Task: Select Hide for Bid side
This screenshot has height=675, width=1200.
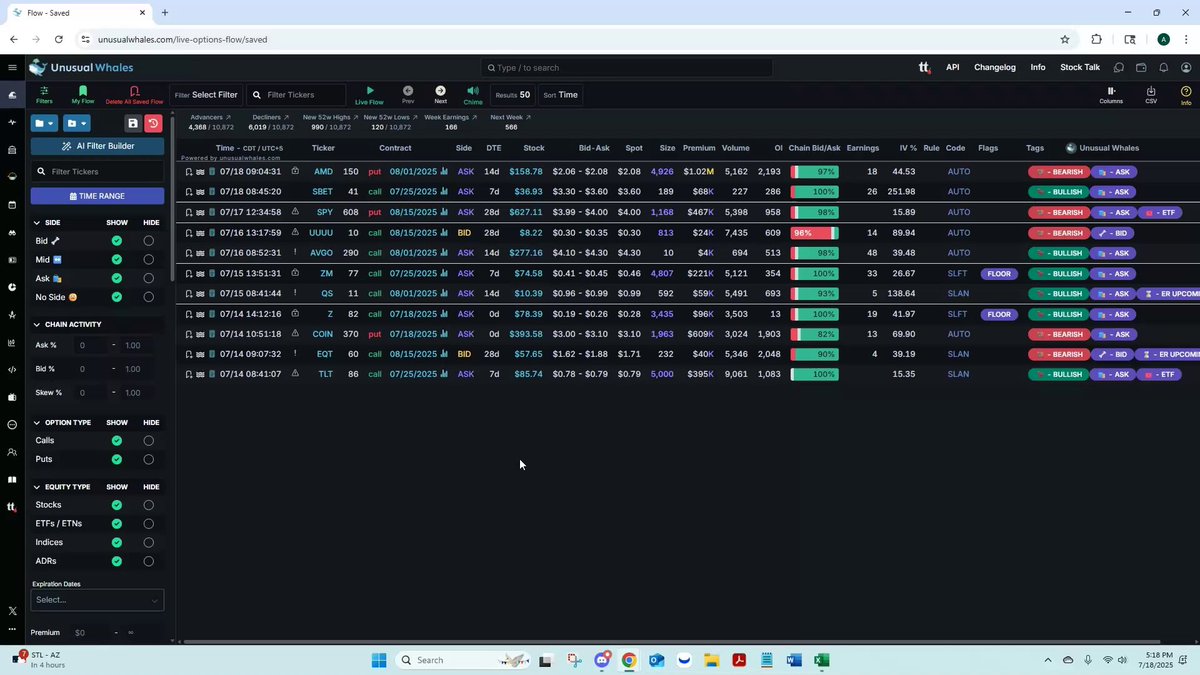Action: coord(149,241)
